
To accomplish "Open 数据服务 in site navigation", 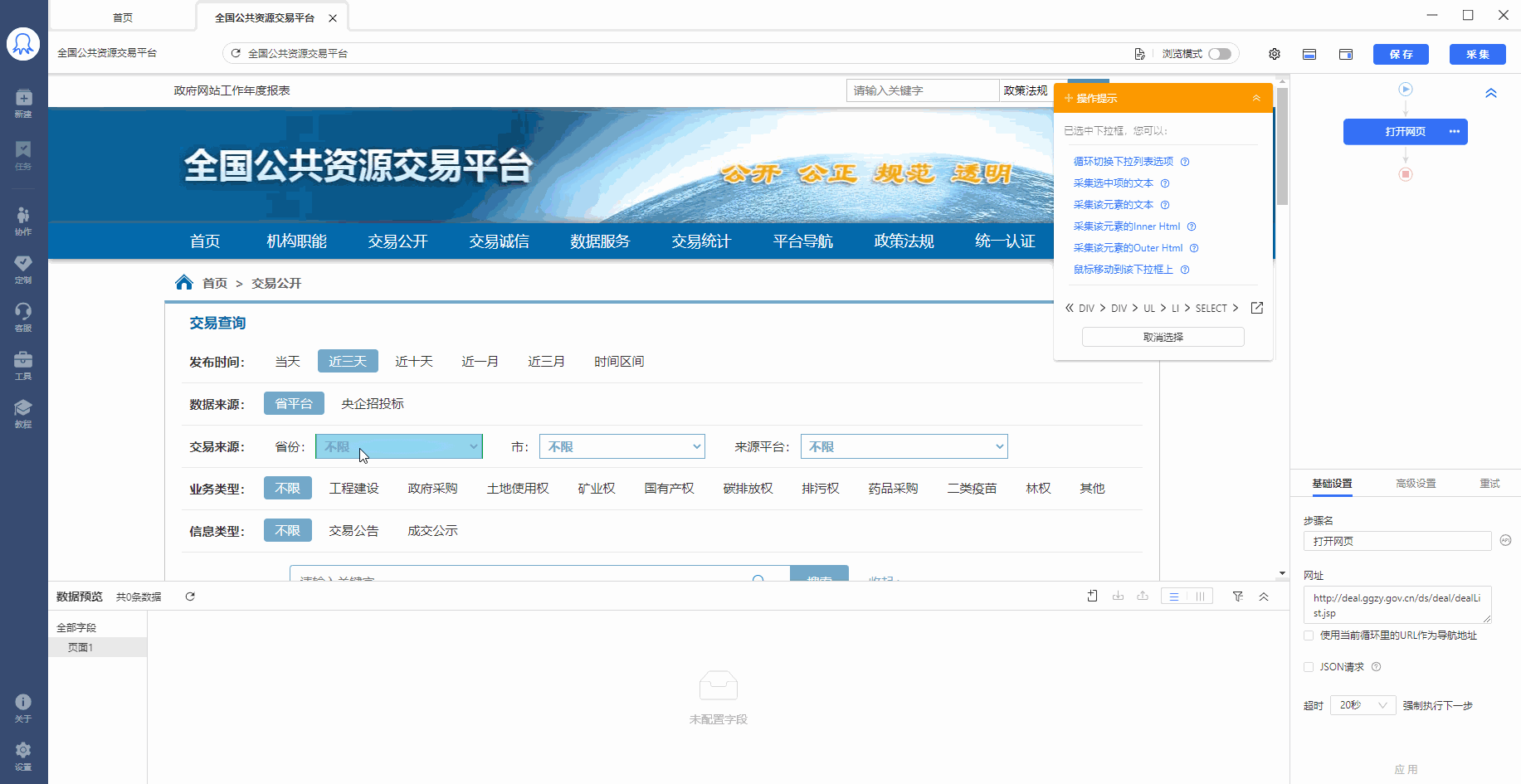I will click(600, 241).
